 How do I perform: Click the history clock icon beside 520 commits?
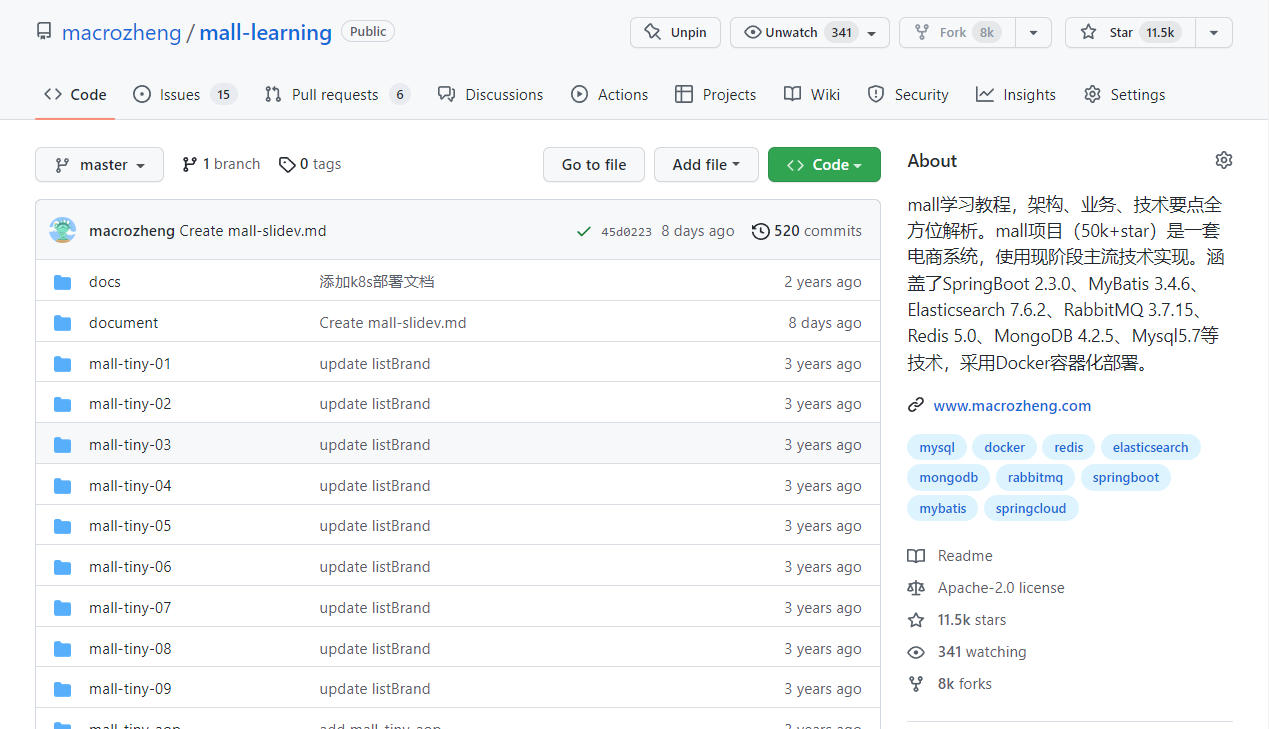(761, 231)
